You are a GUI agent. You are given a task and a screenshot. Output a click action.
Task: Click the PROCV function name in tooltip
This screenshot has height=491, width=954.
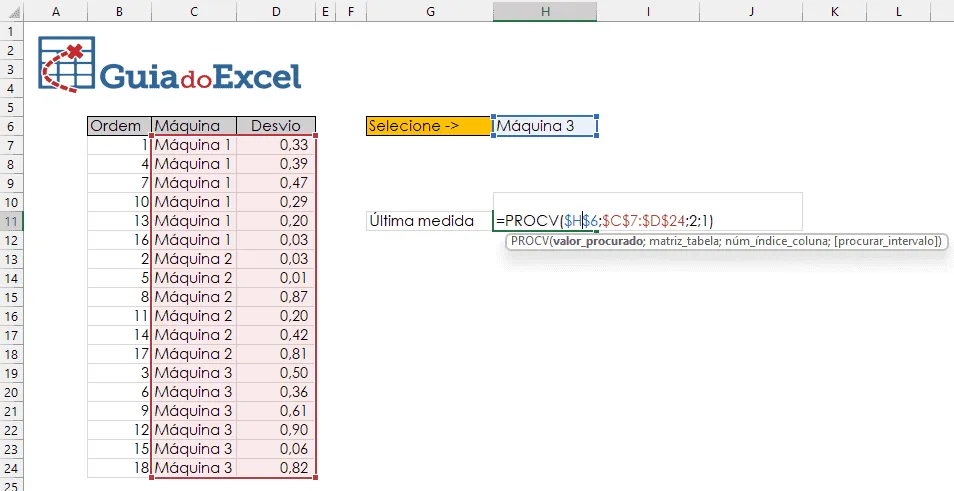(530, 242)
